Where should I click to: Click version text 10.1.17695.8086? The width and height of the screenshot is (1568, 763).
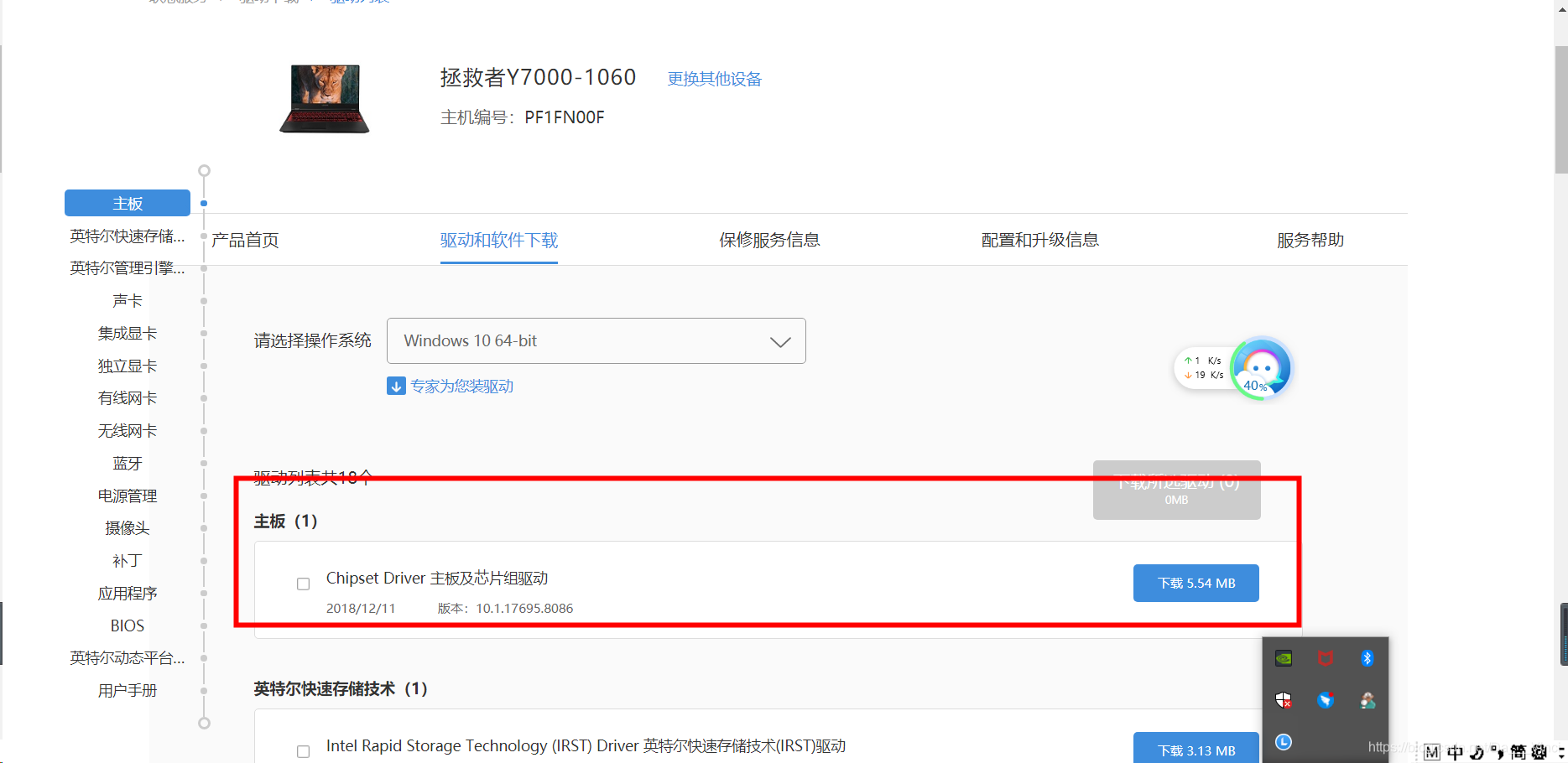tap(524, 608)
